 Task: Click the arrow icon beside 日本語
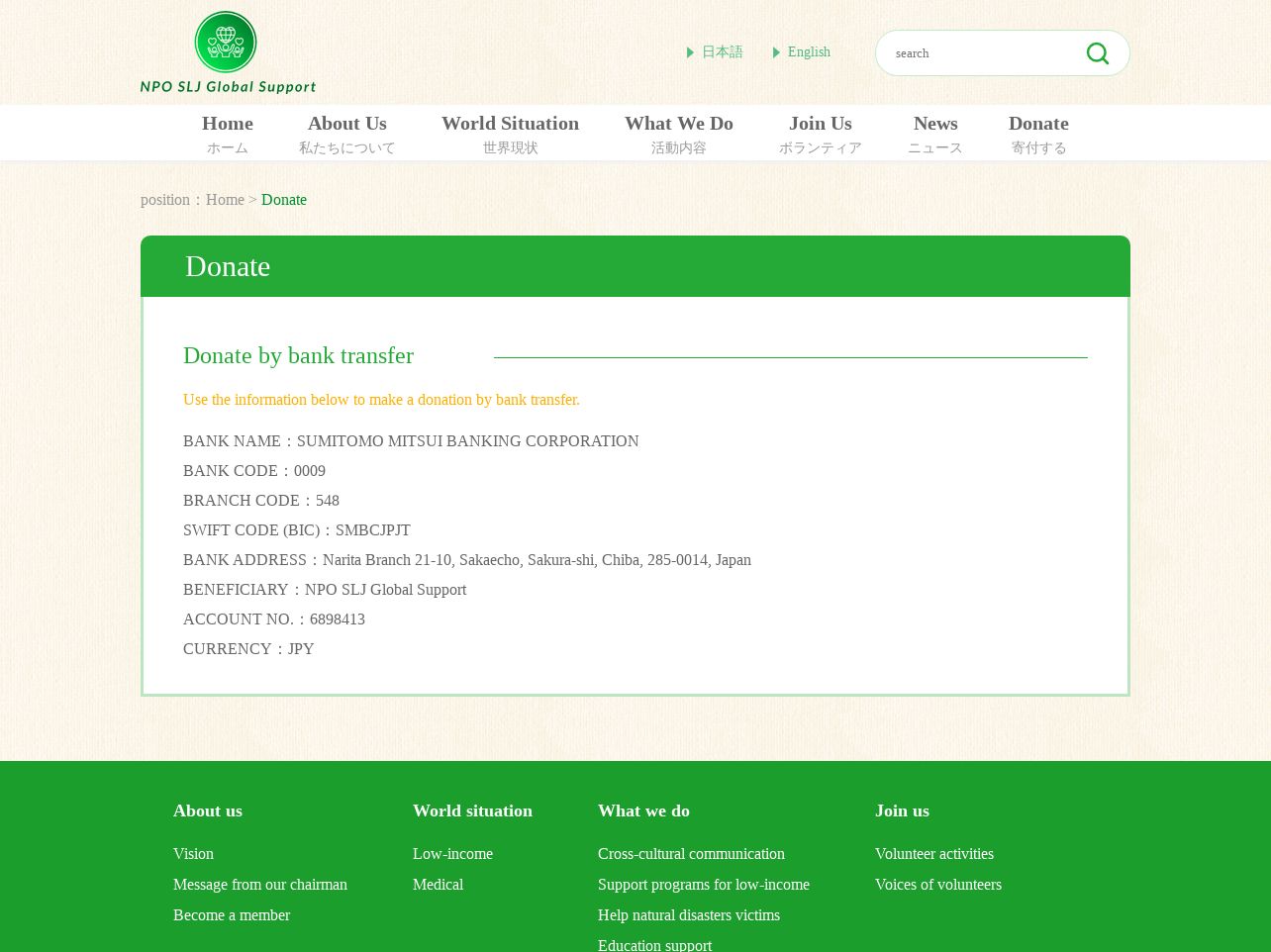(690, 52)
